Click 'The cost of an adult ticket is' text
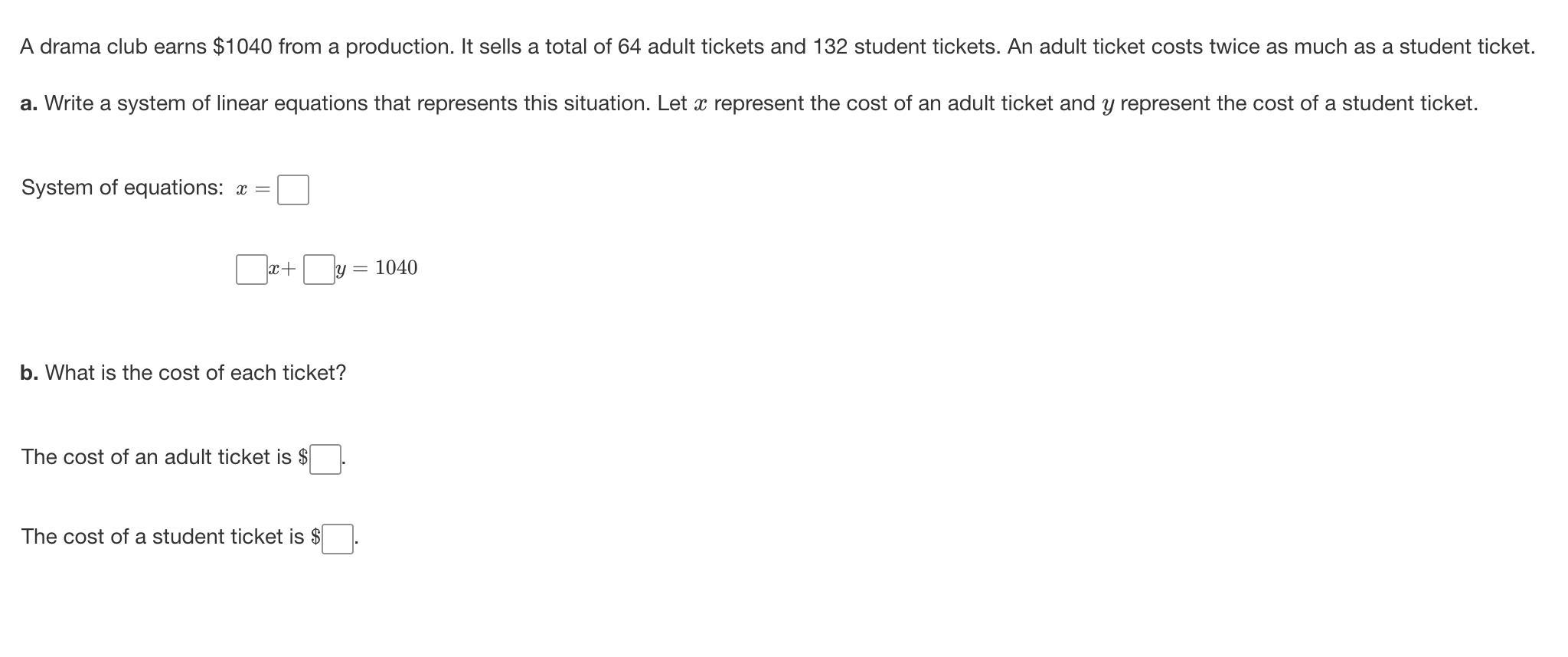Screen dimensions: 1568x657 (156, 457)
